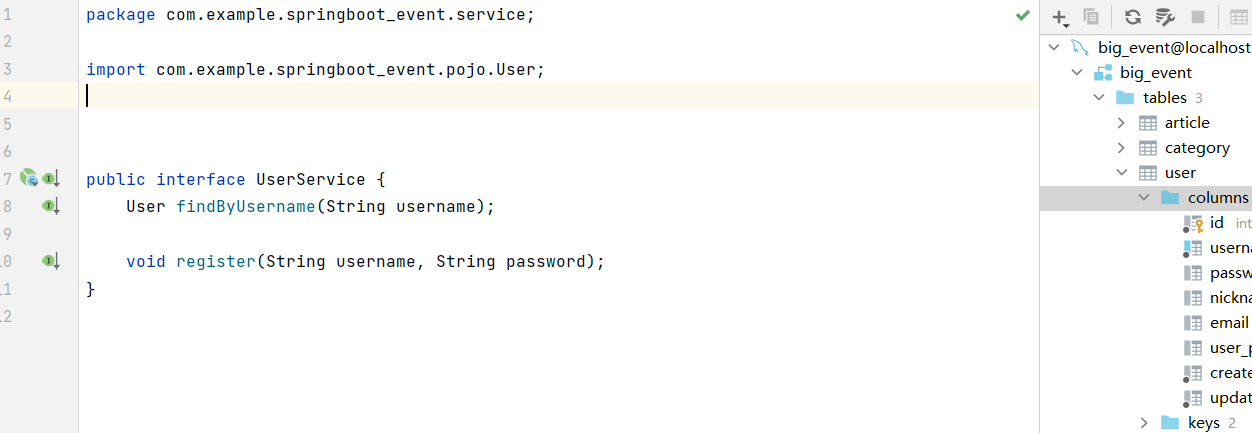1252x433 pixels.
Task: Click Spring bean gutter icon on line 7
Action: (29, 179)
